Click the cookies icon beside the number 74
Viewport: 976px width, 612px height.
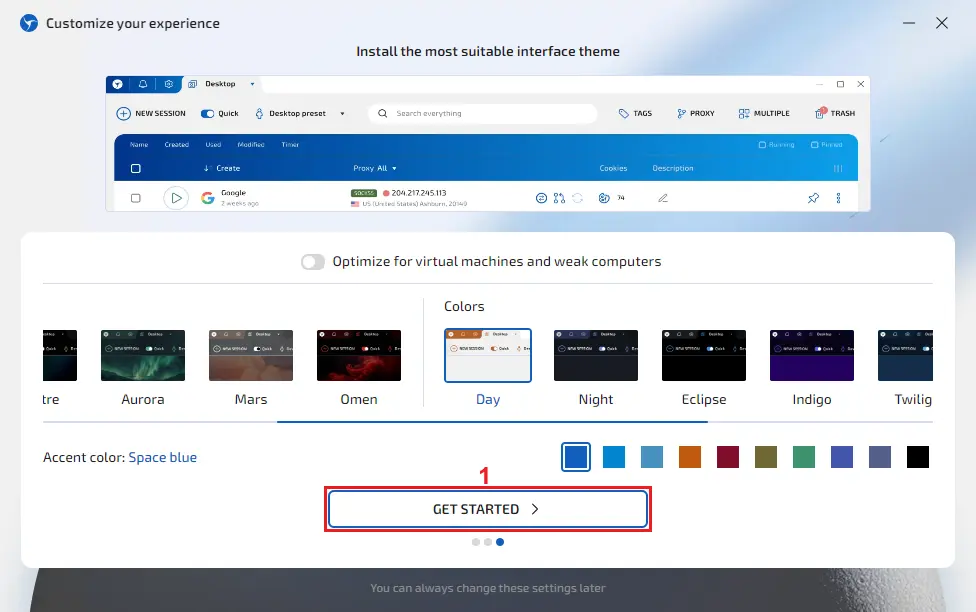(x=604, y=198)
